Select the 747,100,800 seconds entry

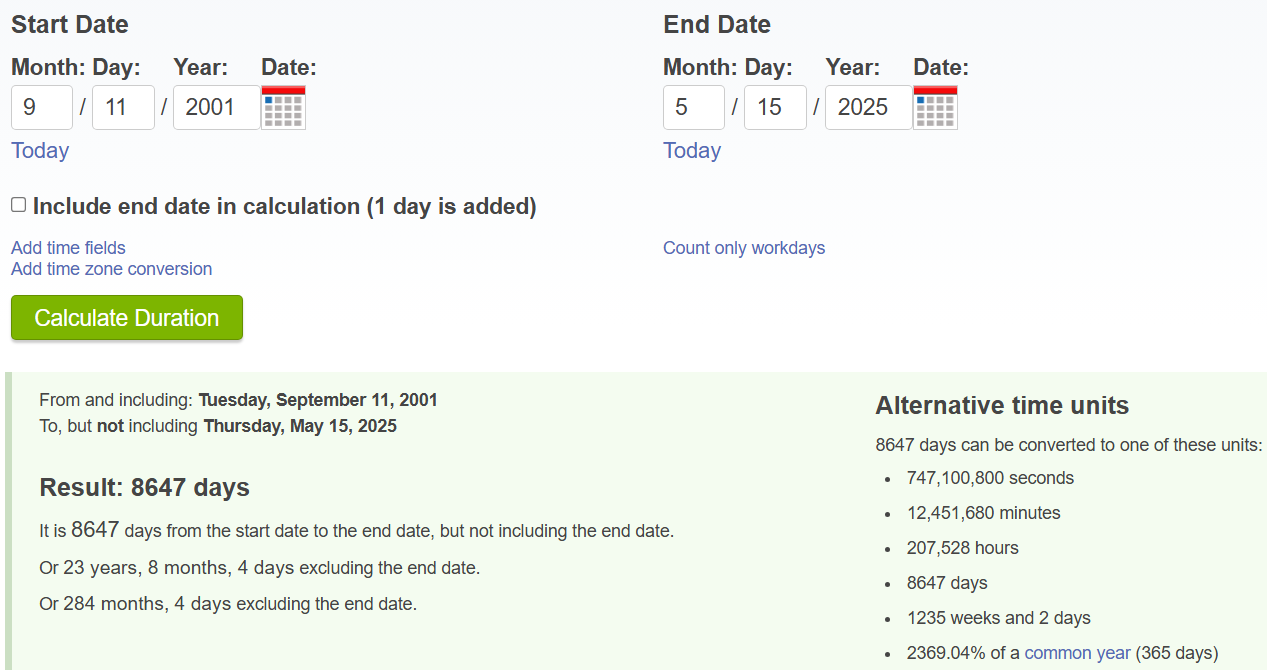990,478
